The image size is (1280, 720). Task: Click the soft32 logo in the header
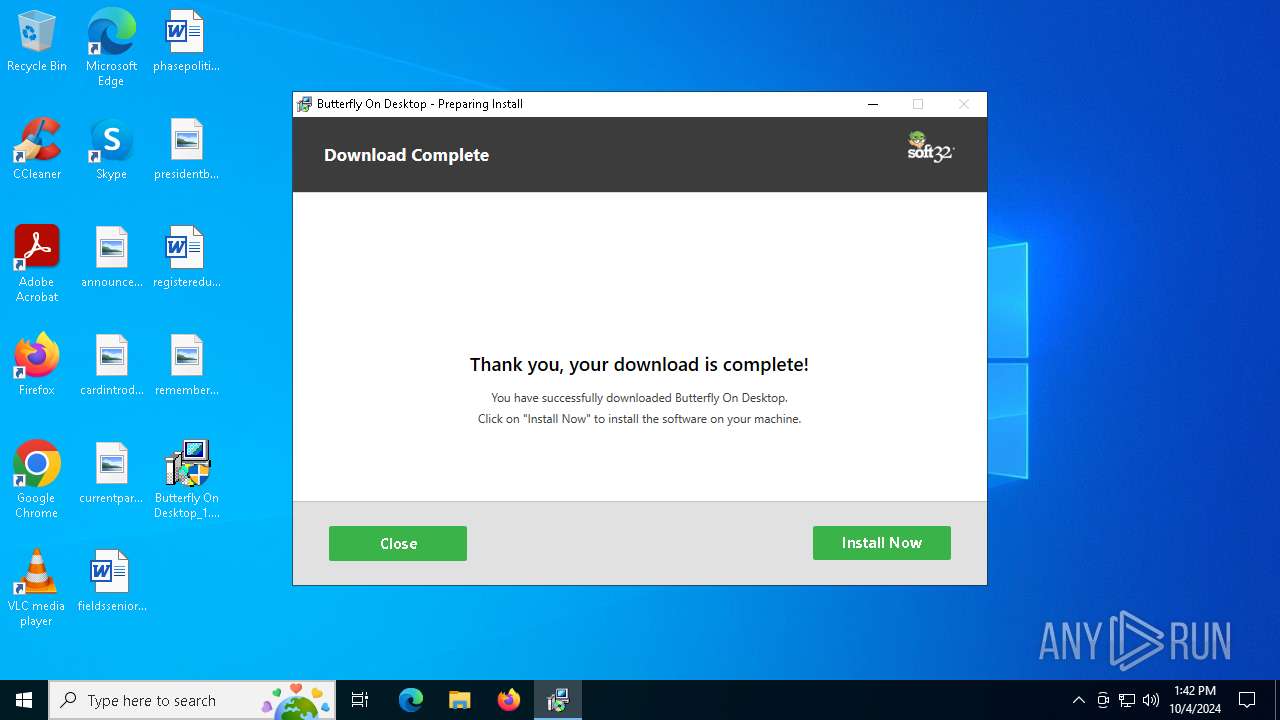point(931,147)
